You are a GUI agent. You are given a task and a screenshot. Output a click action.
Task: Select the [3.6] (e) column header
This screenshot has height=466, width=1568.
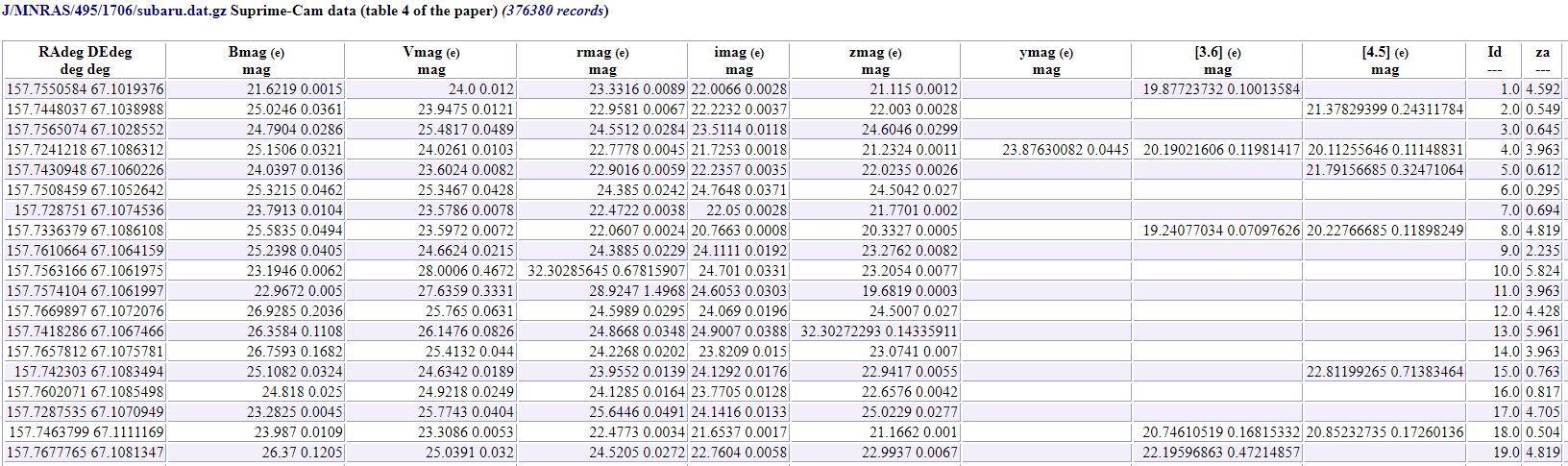click(1217, 61)
